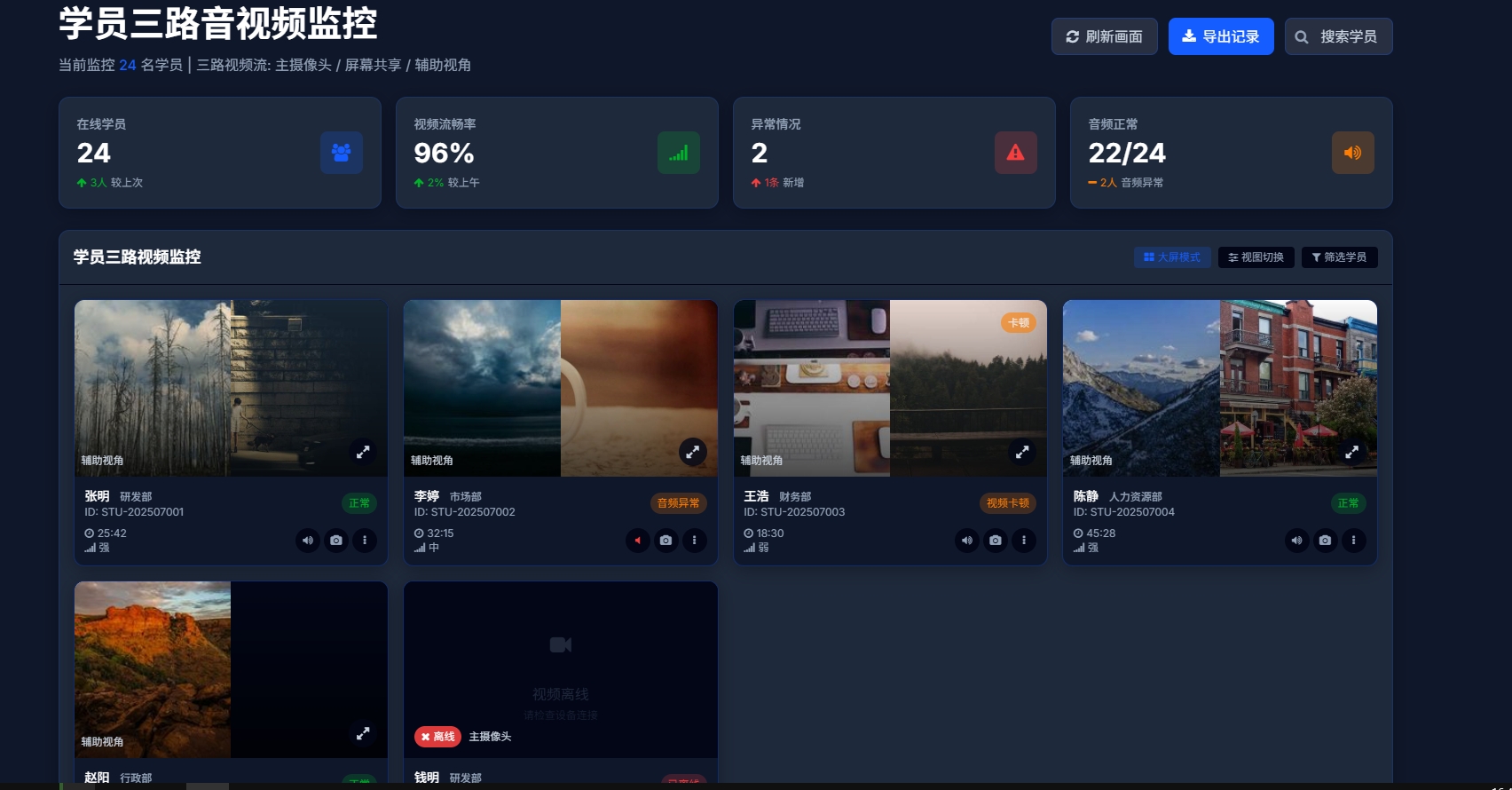Click the 视图切换 button
The height and width of the screenshot is (790, 1512).
[x=1256, y=257]
